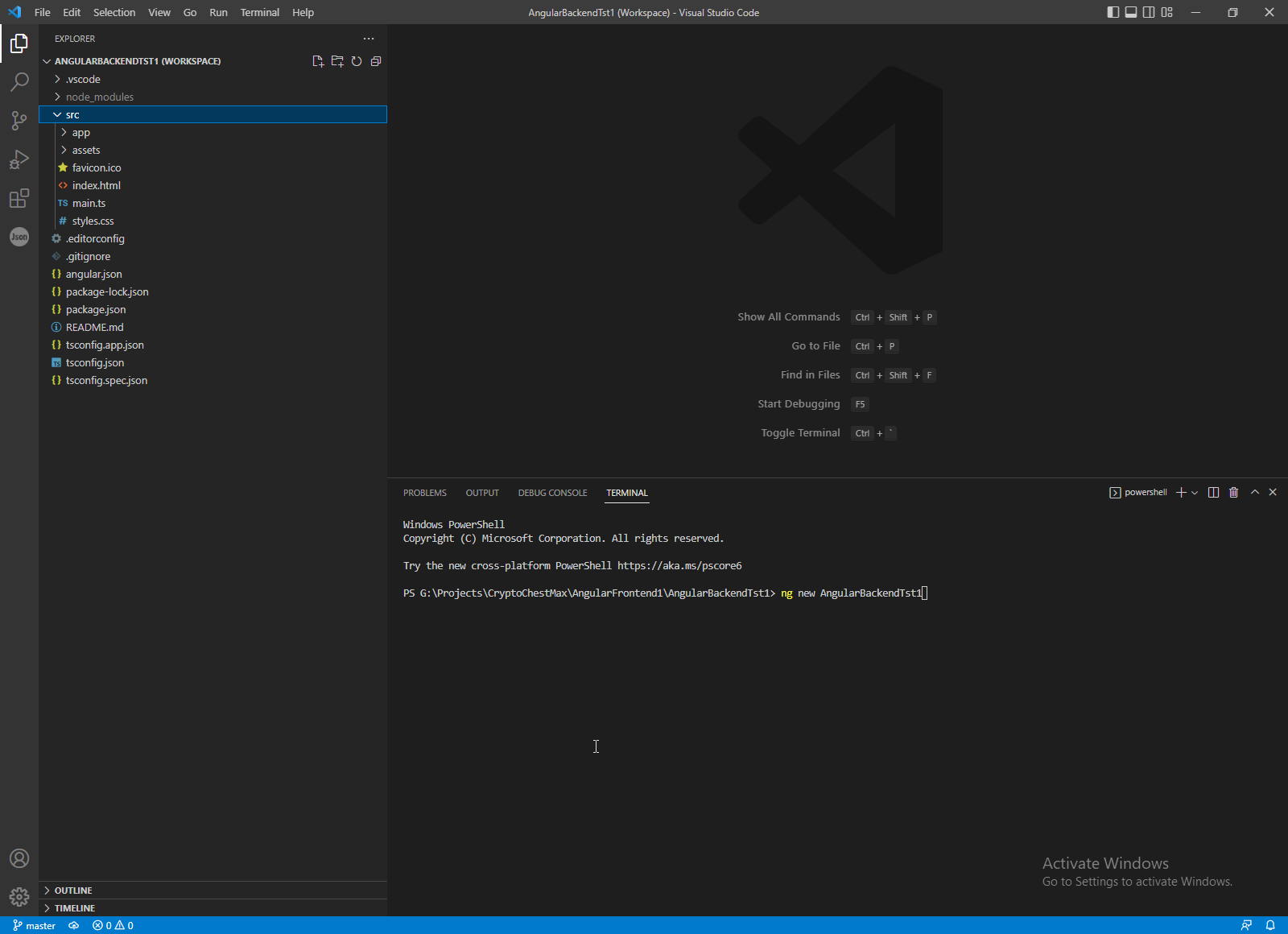Select the TERMINAL tab

(627, 493)
